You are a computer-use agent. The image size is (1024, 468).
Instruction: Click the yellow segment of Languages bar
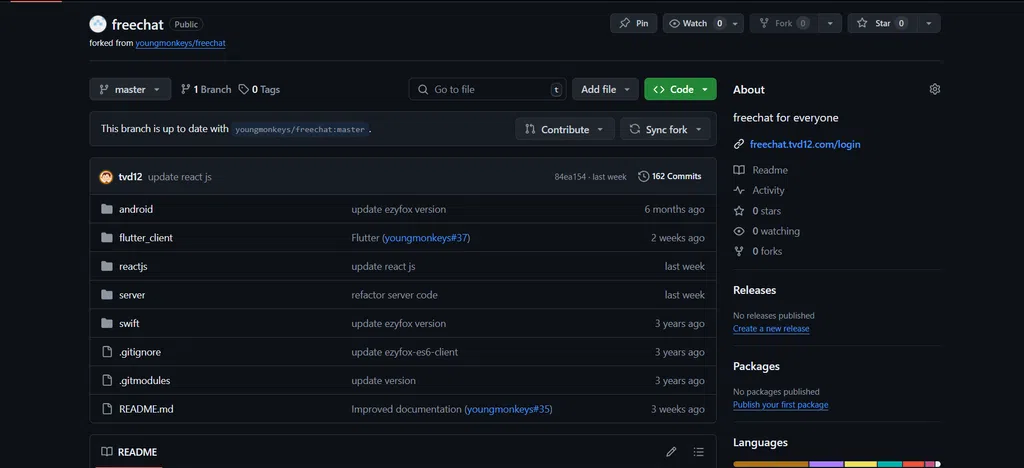pos(861,464)
